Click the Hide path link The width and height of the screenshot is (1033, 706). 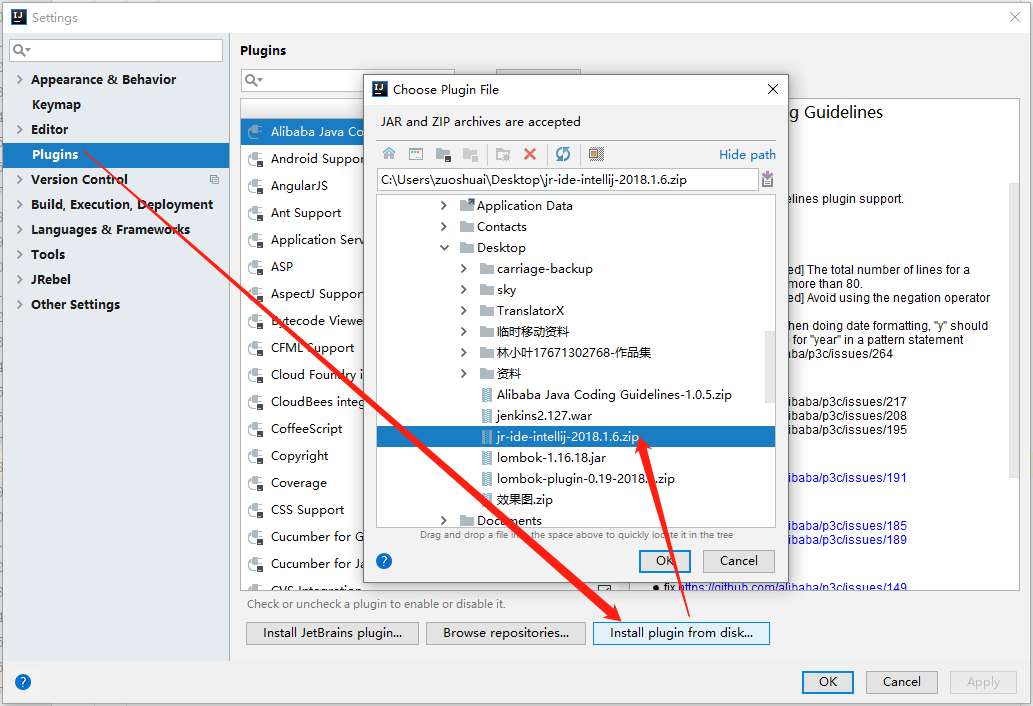pyautogui.click(x=747, y=155)
